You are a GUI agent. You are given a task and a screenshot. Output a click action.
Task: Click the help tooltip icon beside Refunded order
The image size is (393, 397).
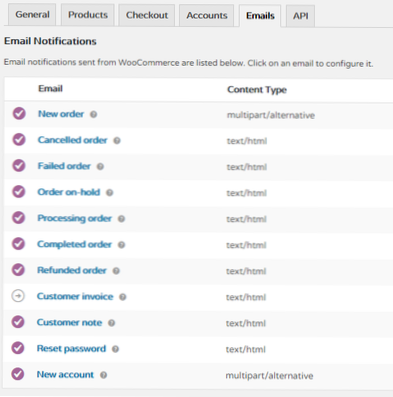point(116,271)
